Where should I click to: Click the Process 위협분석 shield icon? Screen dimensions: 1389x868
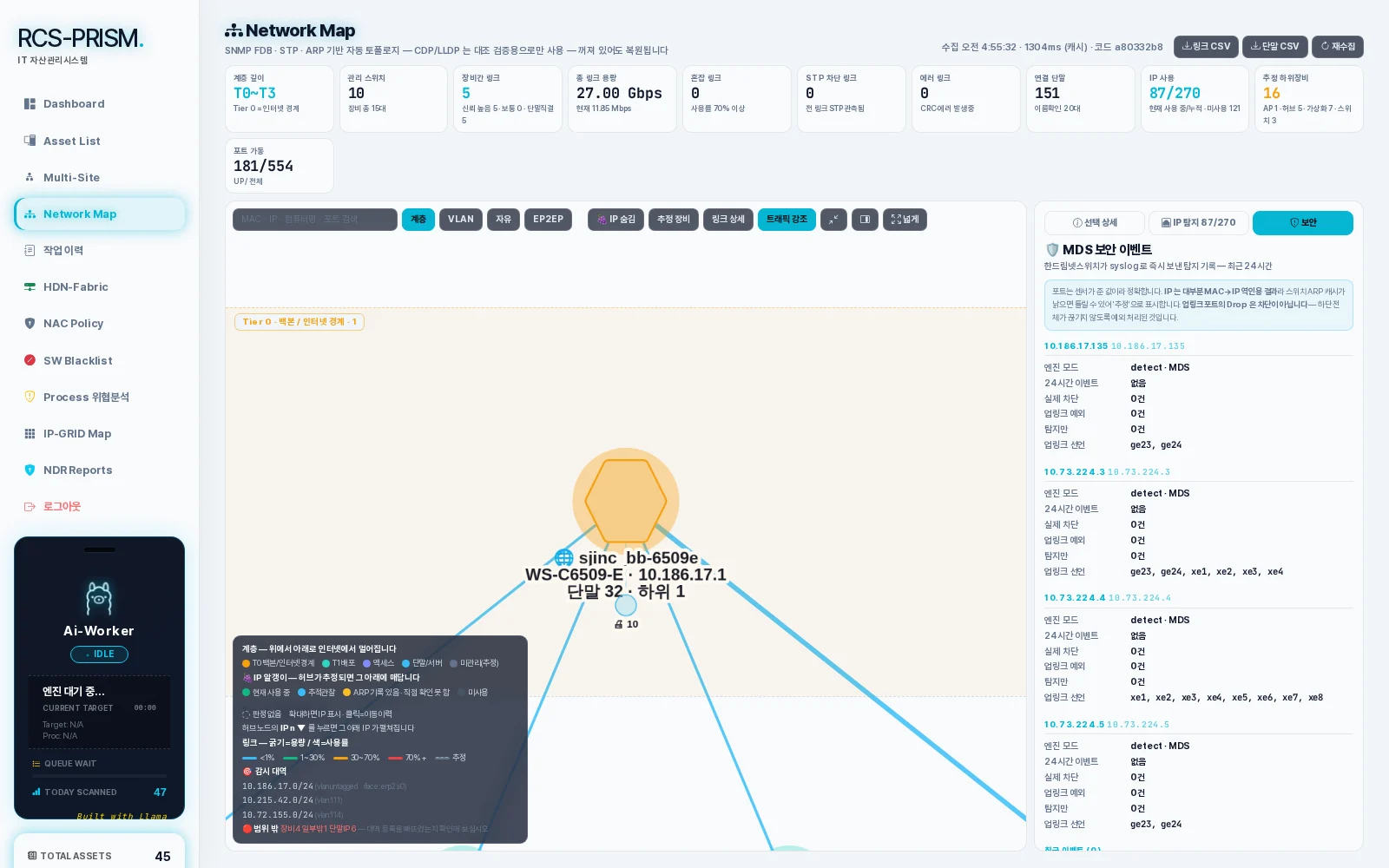[30, 397]
